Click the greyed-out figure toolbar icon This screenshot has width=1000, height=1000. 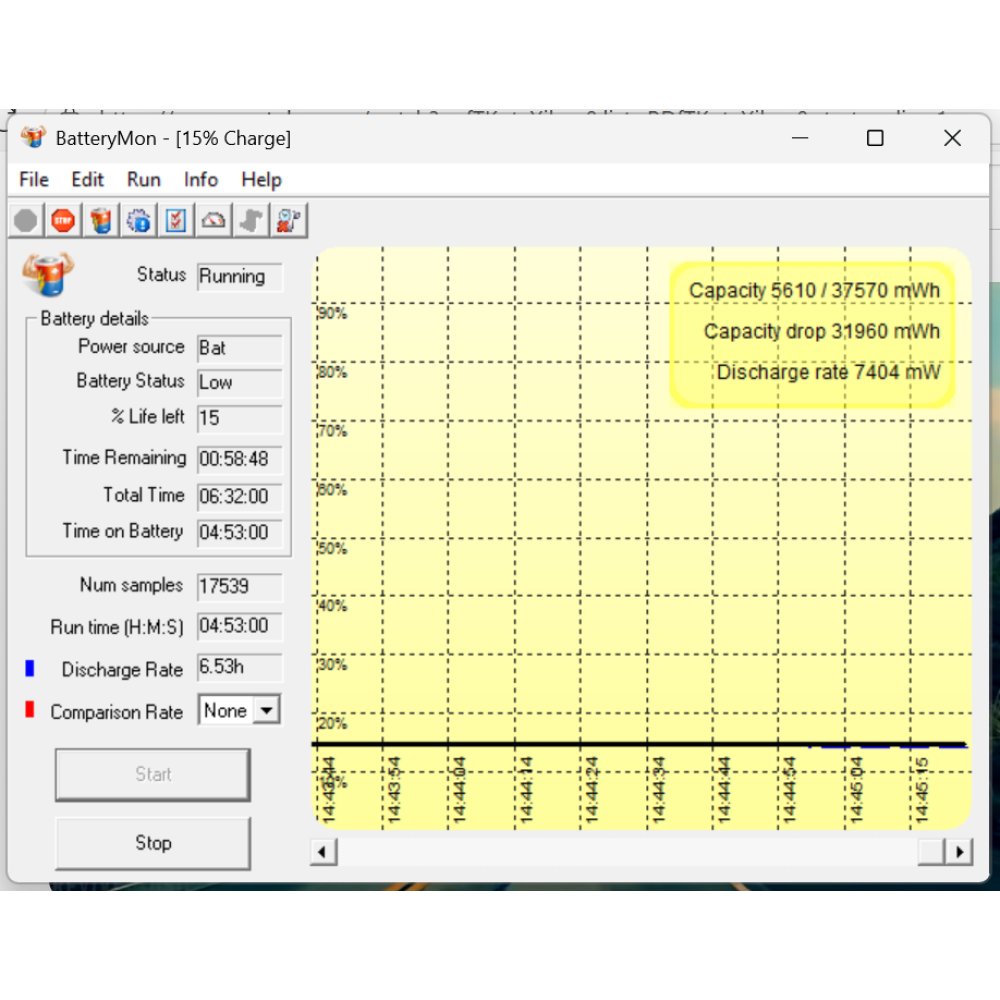(x=251, y=220)
